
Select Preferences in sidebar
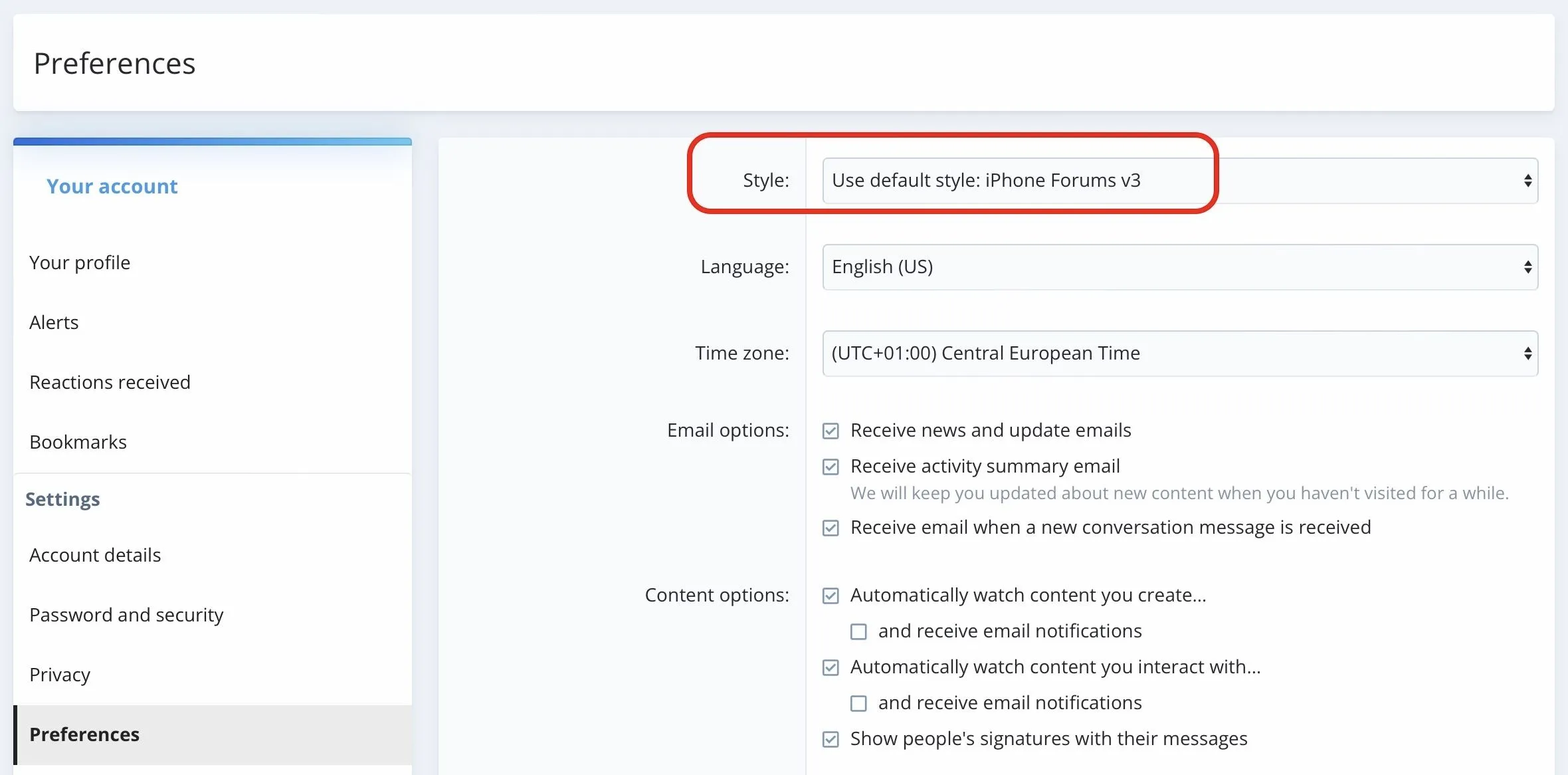(84, 735)
